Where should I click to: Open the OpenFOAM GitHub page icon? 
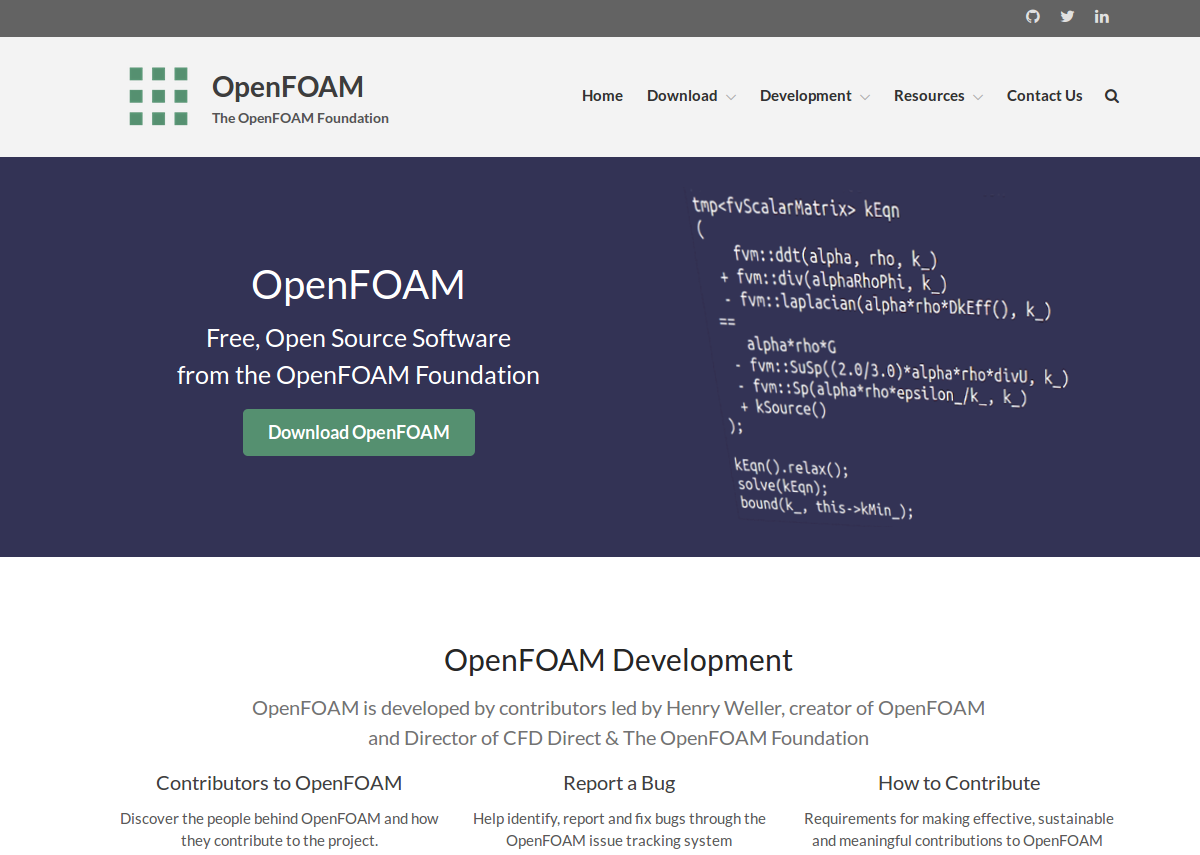(x=1033, y=16)
